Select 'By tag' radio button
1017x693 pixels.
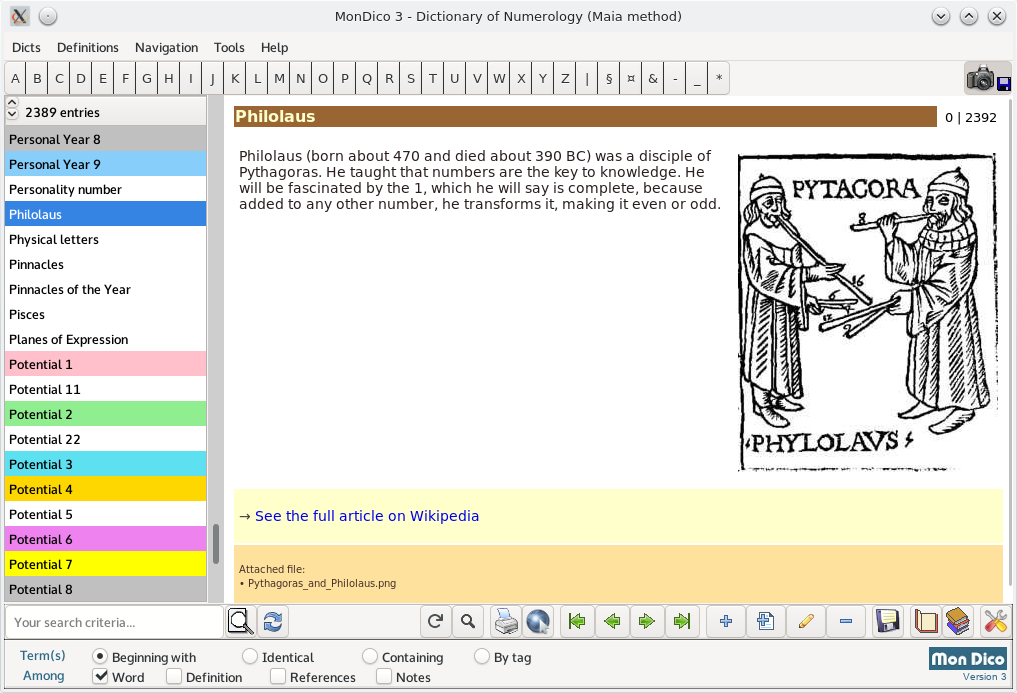click(x=482, y=657)
